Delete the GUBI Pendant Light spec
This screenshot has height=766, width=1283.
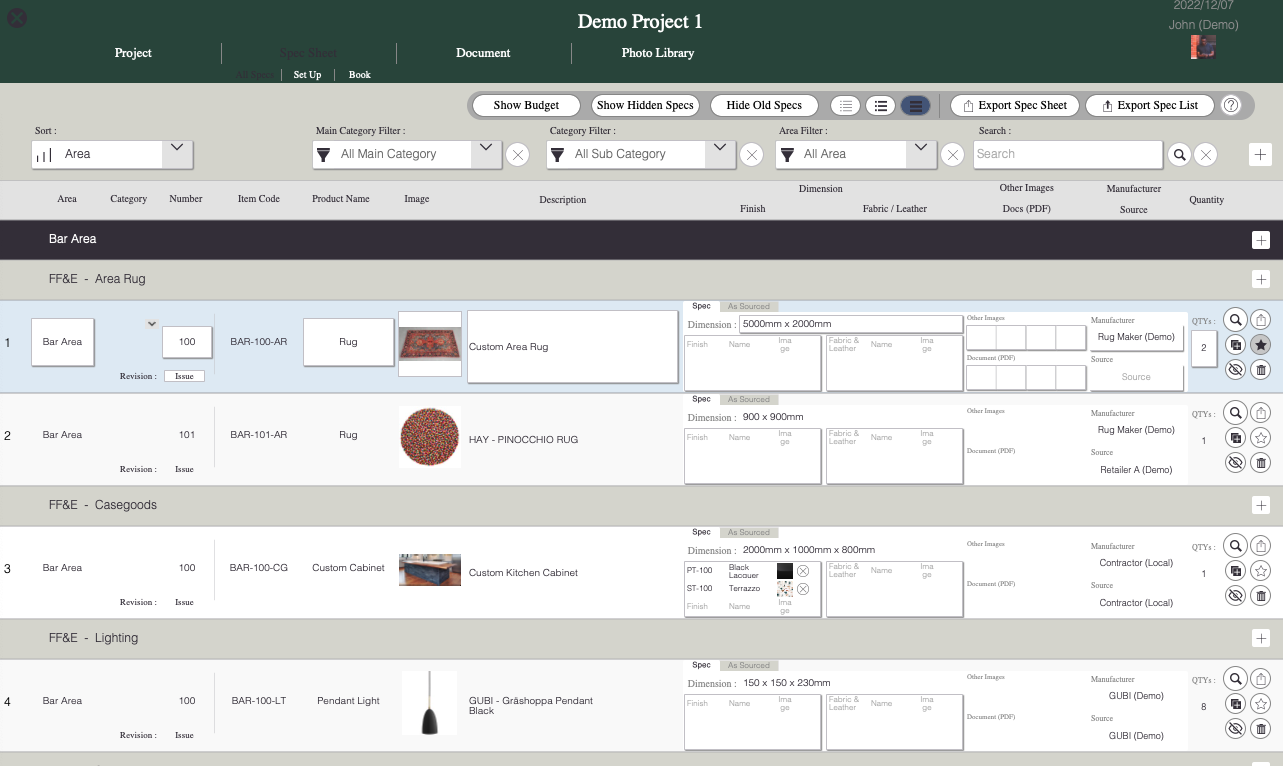tap(1260, 728)
